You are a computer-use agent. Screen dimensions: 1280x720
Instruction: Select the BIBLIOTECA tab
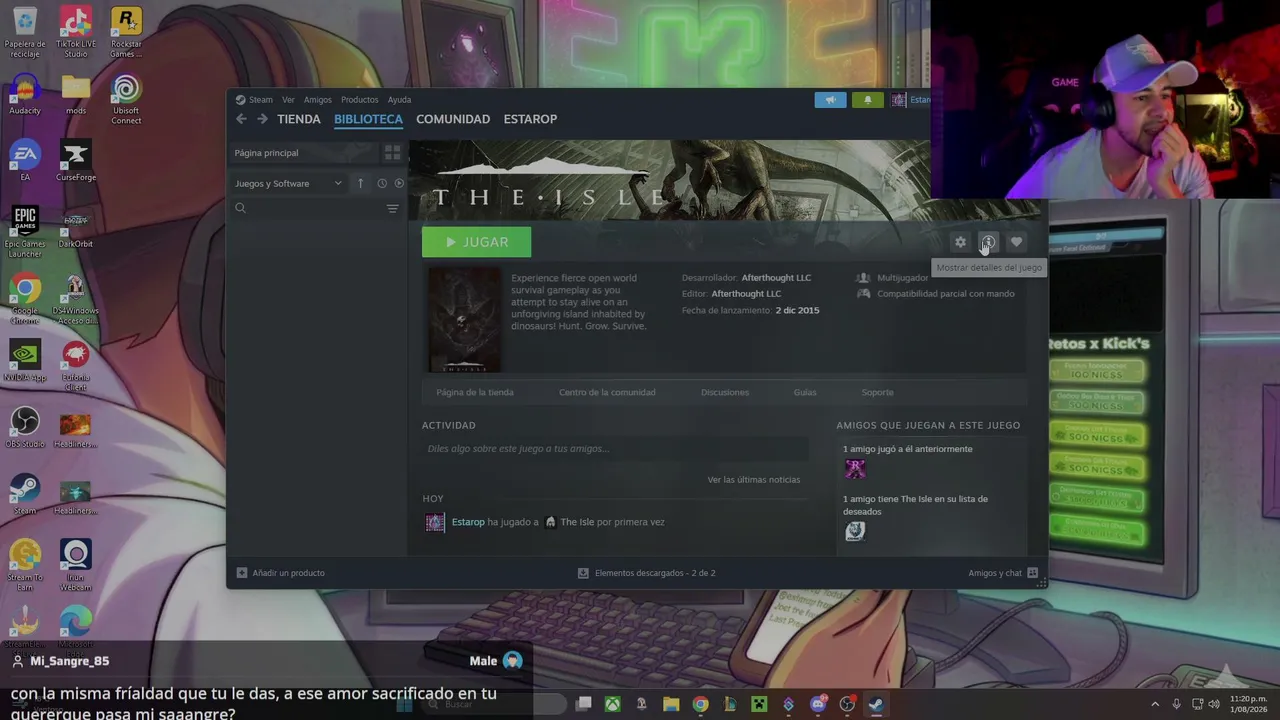pos(368,119)
